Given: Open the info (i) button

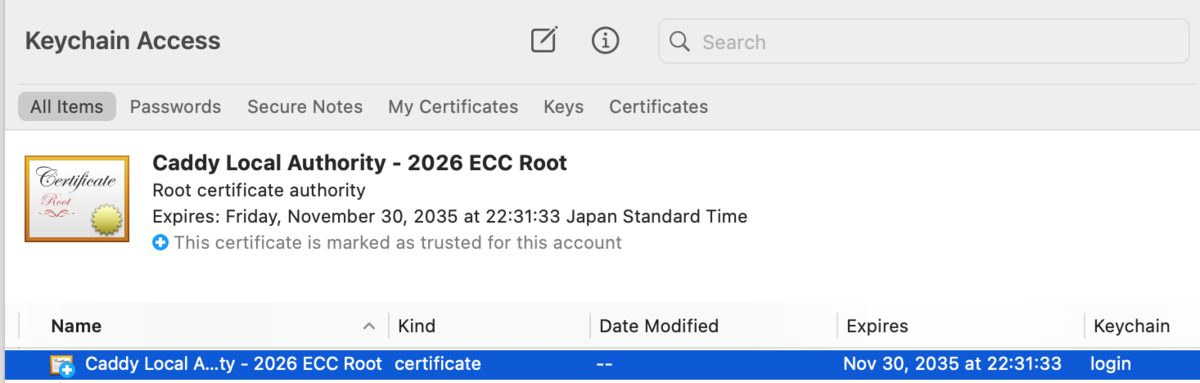Looking at the screenshot, I should 606,41.
